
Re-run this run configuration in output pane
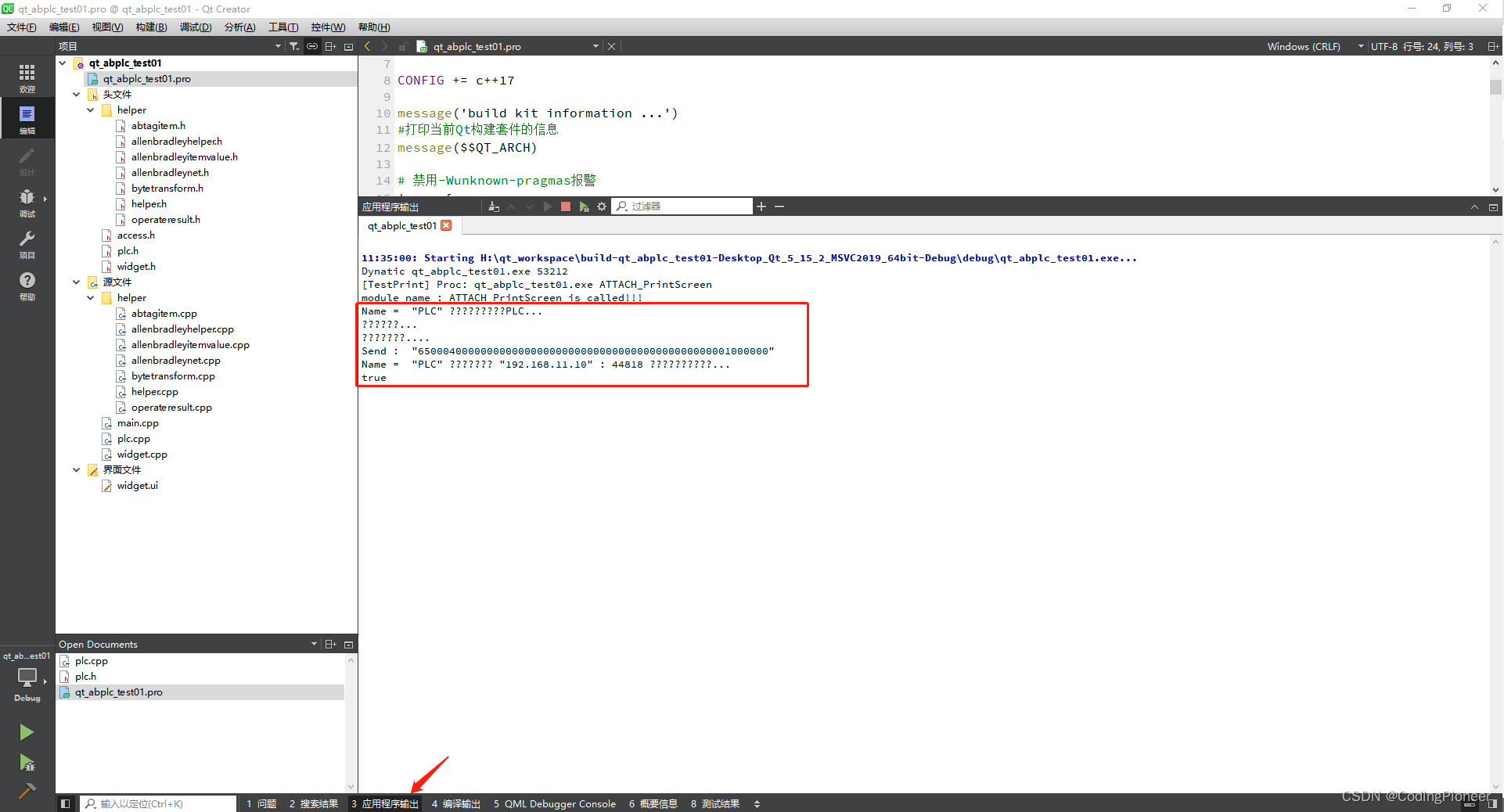(548, 207)
